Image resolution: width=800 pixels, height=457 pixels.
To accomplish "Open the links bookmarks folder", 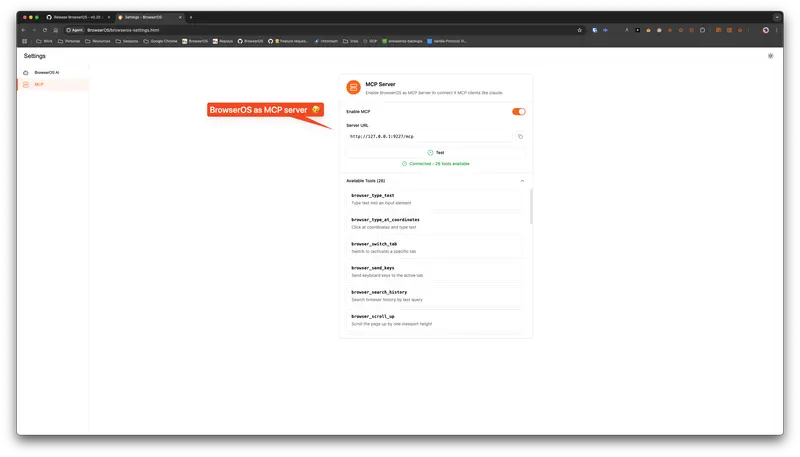I will pos(351,41).
